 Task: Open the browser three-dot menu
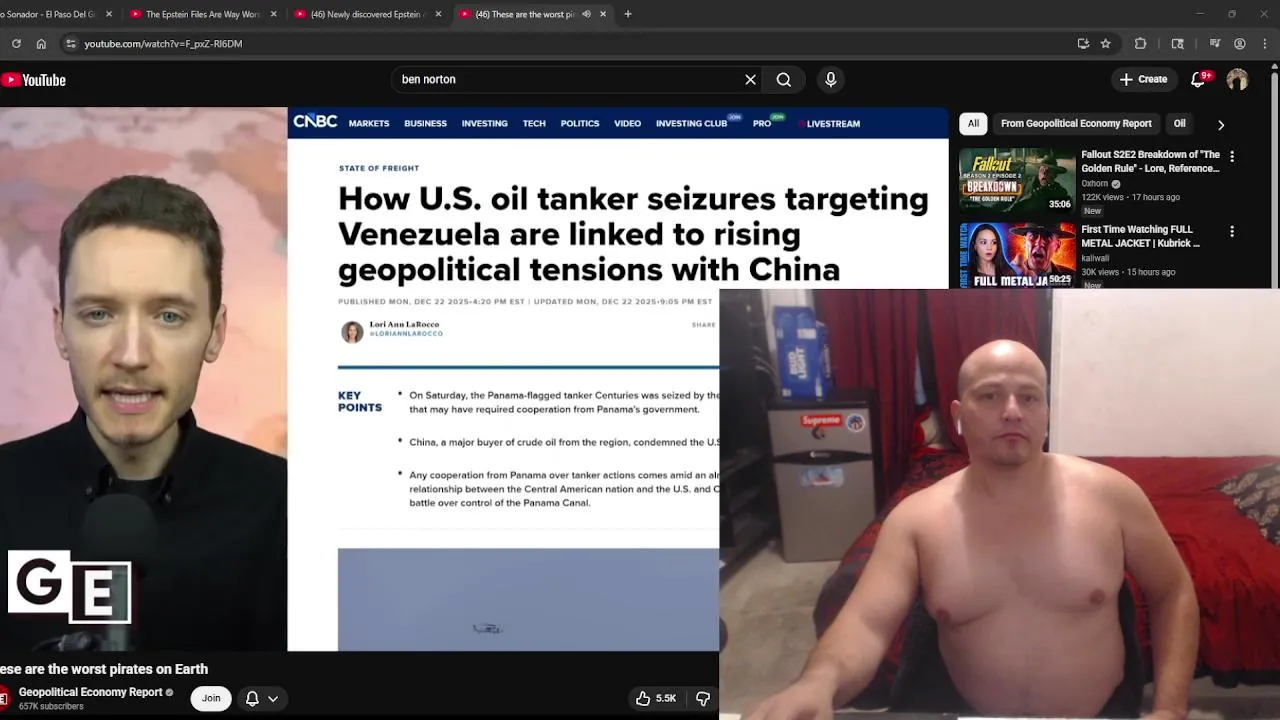1265,44
